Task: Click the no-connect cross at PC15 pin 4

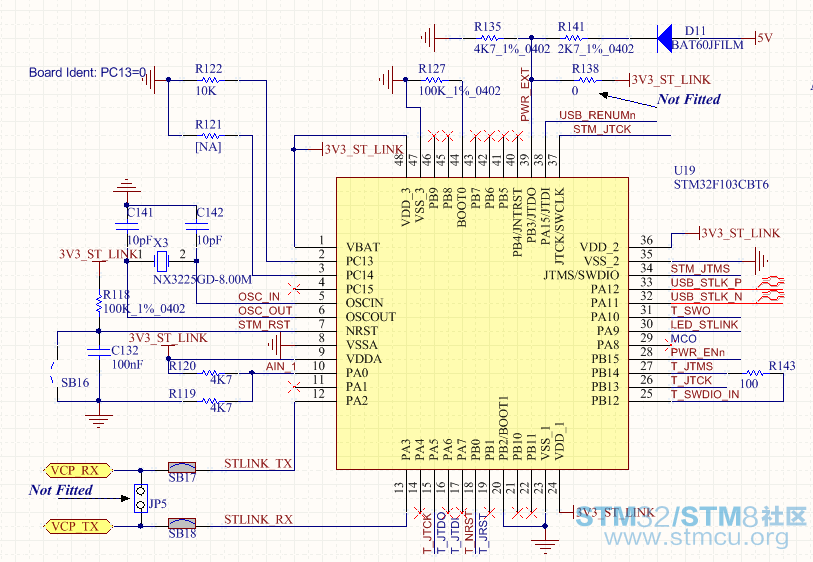Action: pos(295,288)
